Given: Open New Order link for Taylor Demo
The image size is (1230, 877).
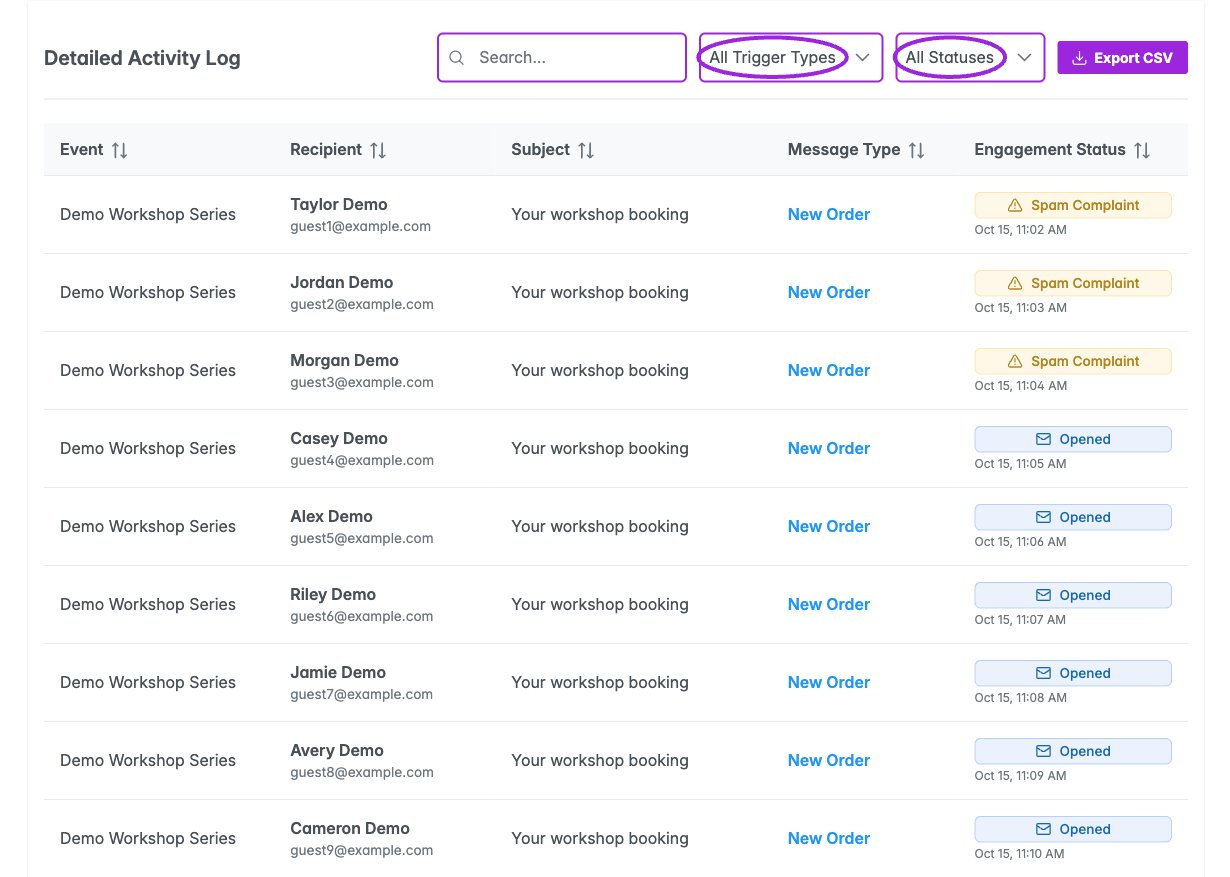Looking at the screenshot, I should 829,214.
